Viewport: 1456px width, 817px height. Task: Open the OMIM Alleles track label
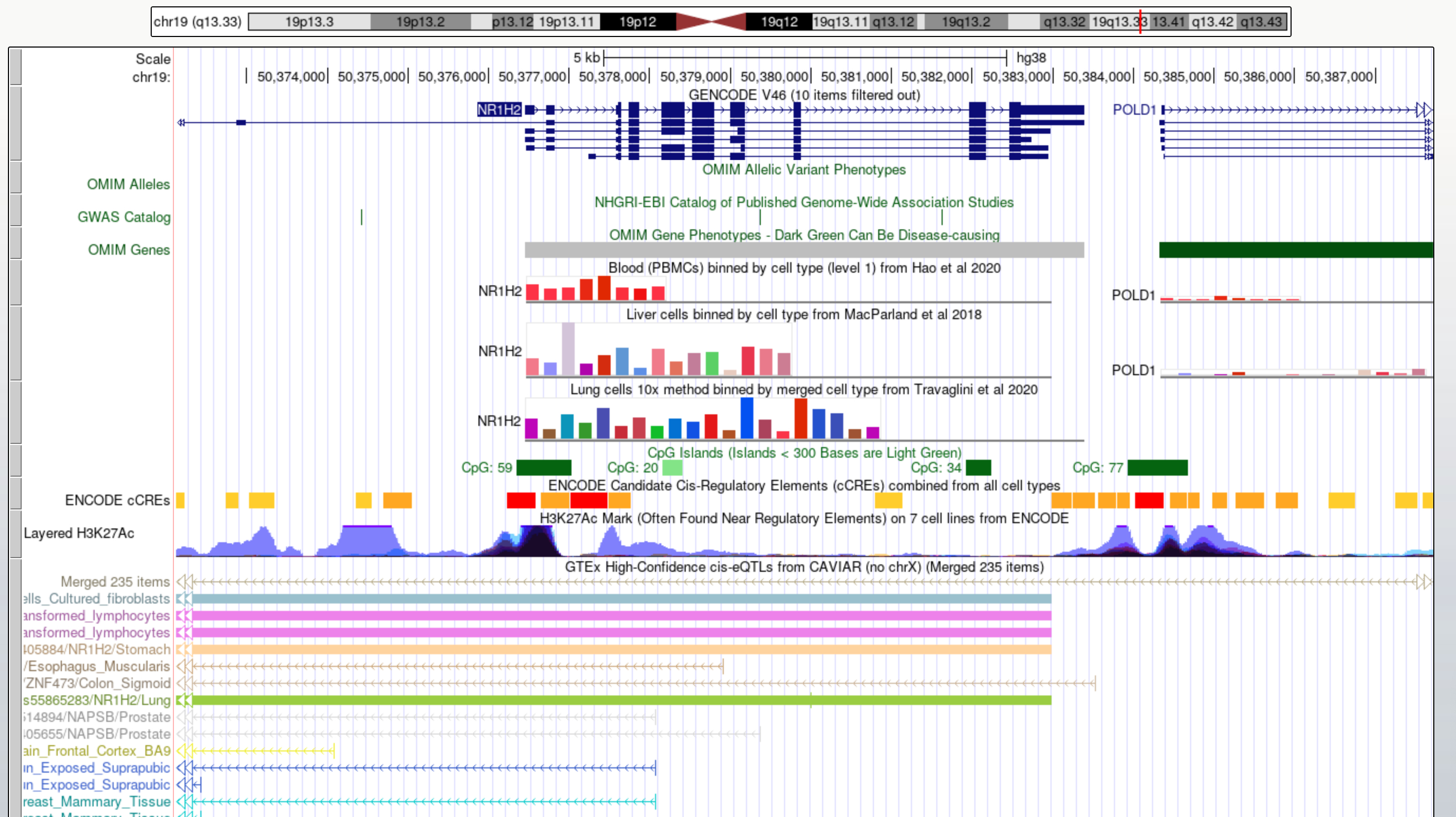coord(128,184)
